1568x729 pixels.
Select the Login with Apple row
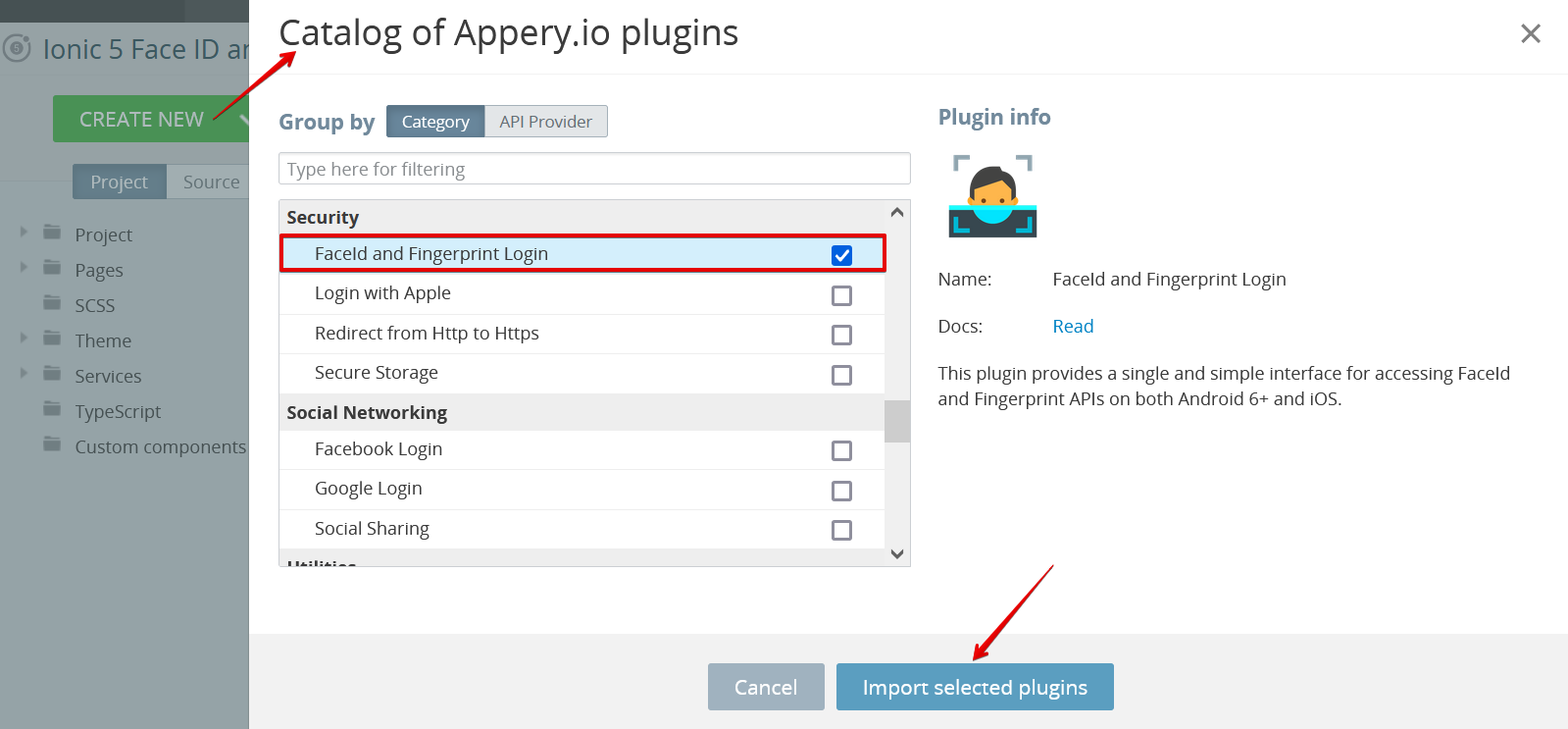(x=582, y=294)
